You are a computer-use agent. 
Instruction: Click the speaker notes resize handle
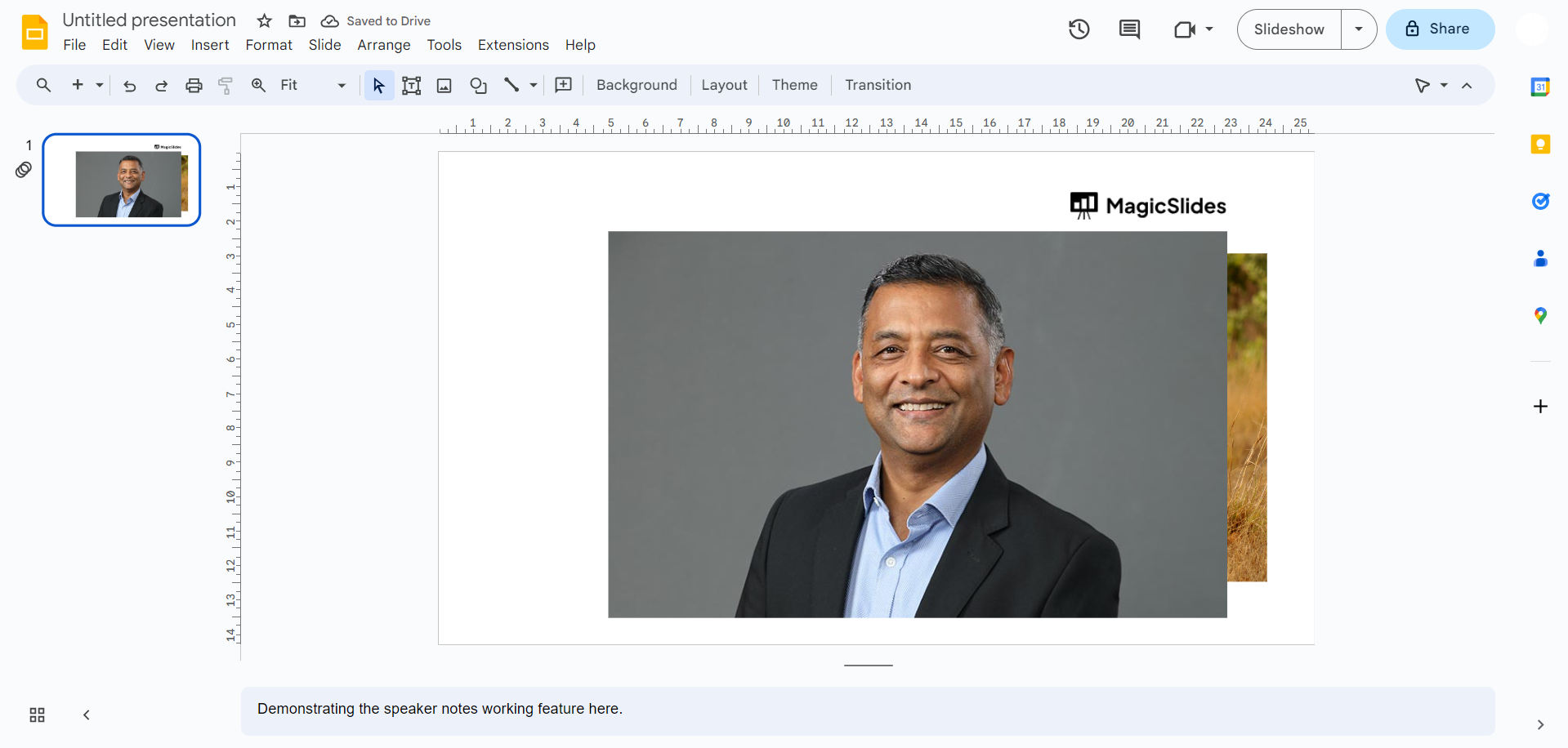pyautogui.click(x=868, y=666)
